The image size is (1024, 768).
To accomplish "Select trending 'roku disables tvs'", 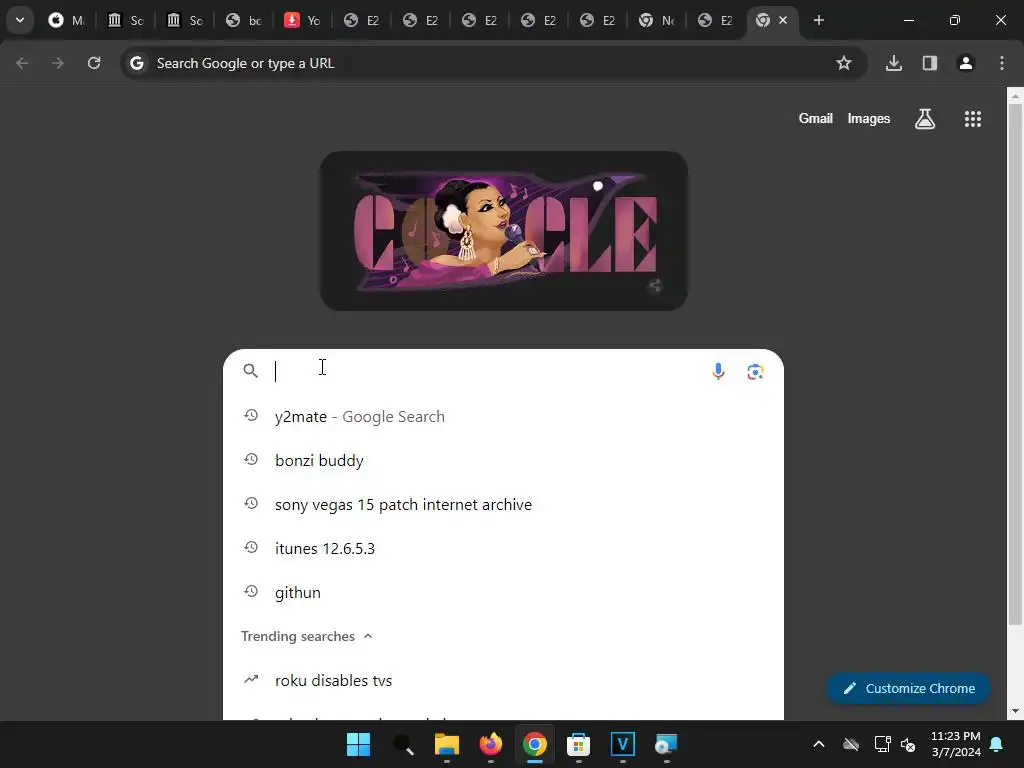I will point(504,680).
